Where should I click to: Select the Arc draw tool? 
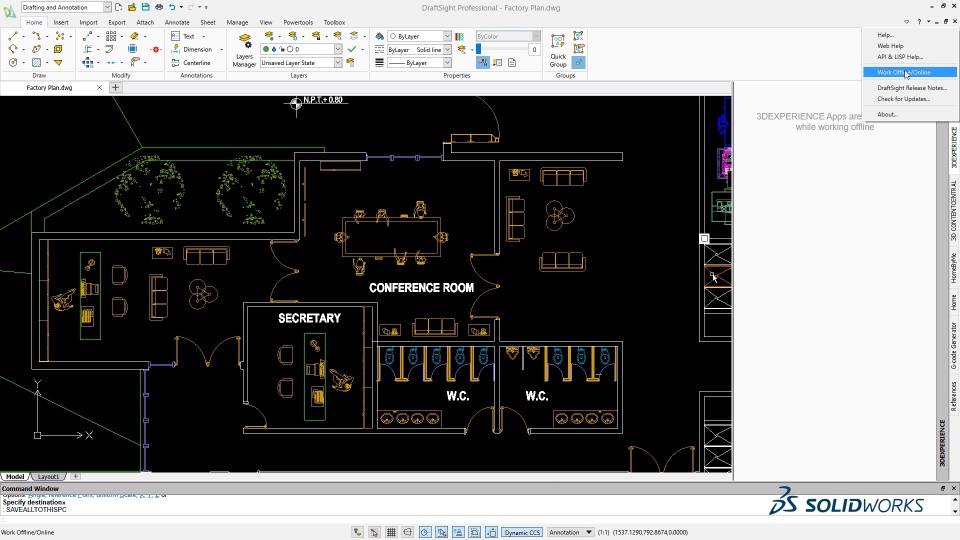tap(13, 49)
